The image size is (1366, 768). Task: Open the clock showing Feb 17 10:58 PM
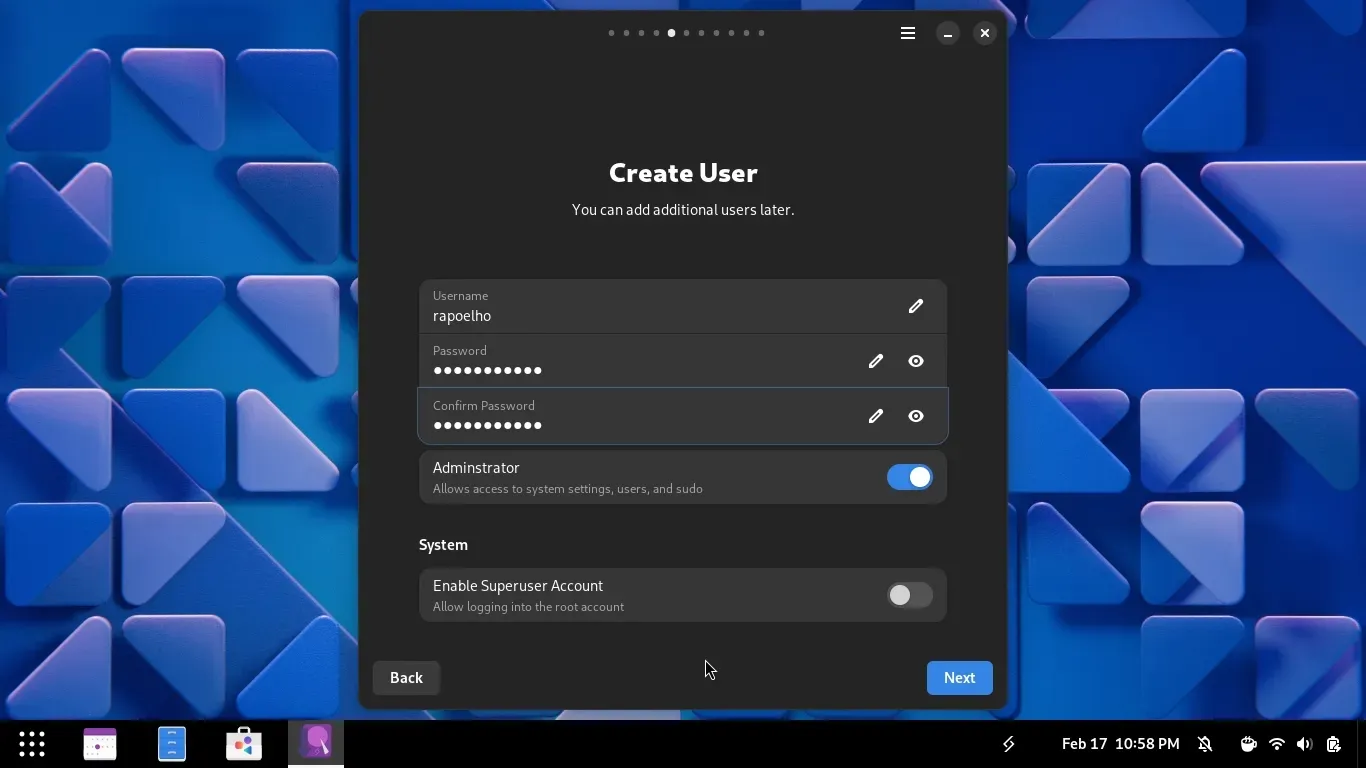pyautogui.click(x=1120, y=744)
